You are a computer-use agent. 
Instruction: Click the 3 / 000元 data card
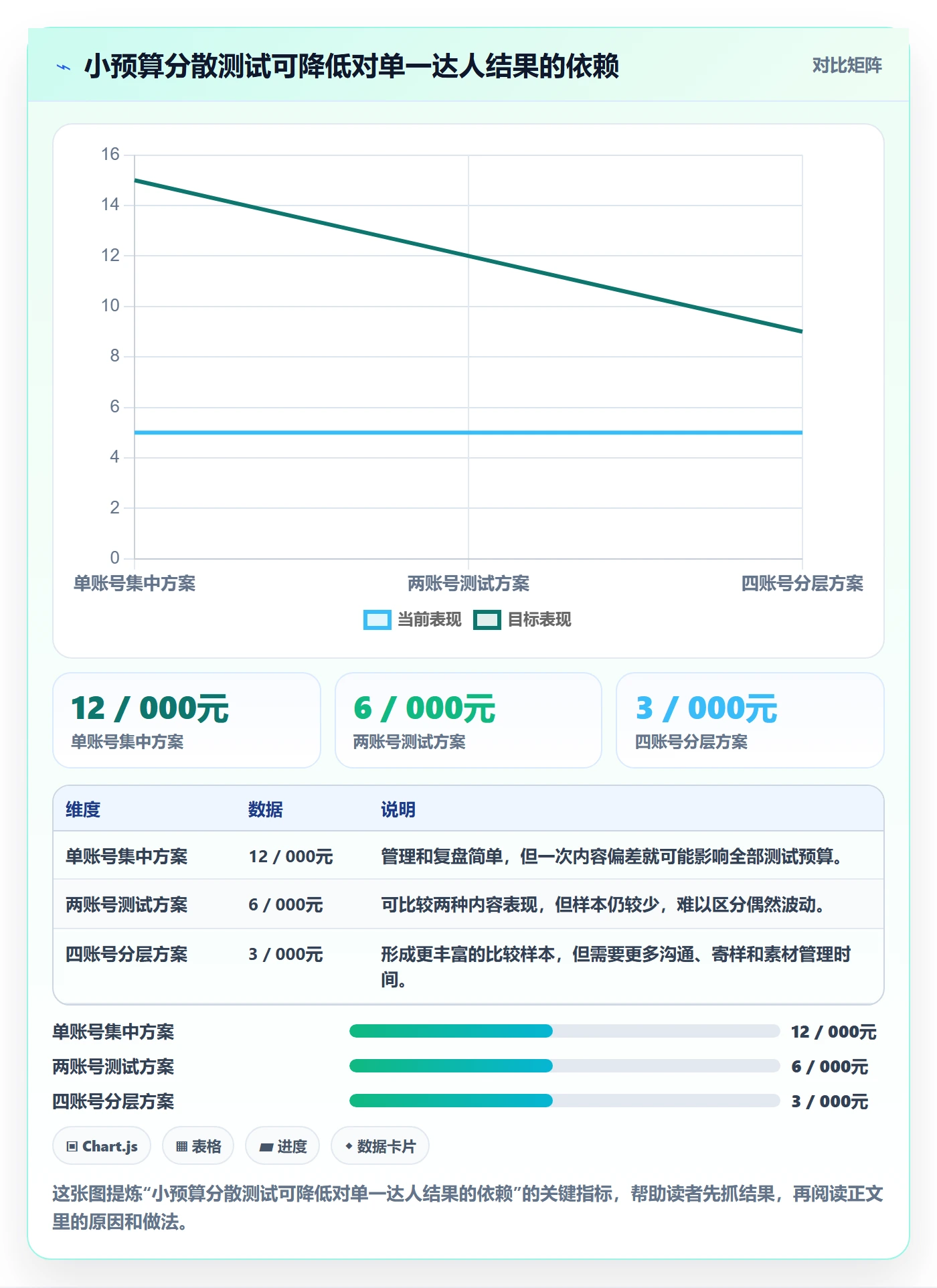point(750,720)
